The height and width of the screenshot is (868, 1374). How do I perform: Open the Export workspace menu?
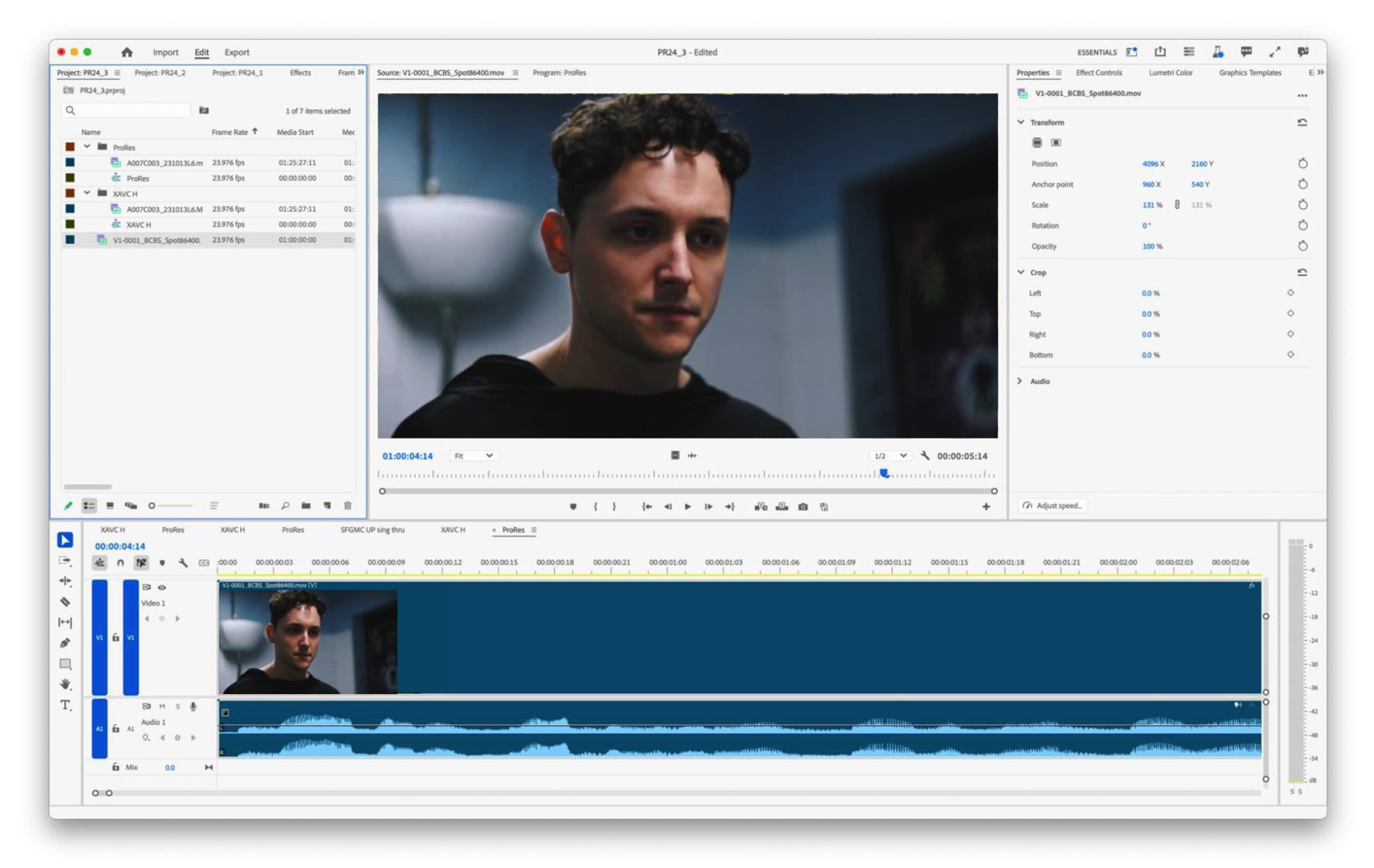(236, 52)
